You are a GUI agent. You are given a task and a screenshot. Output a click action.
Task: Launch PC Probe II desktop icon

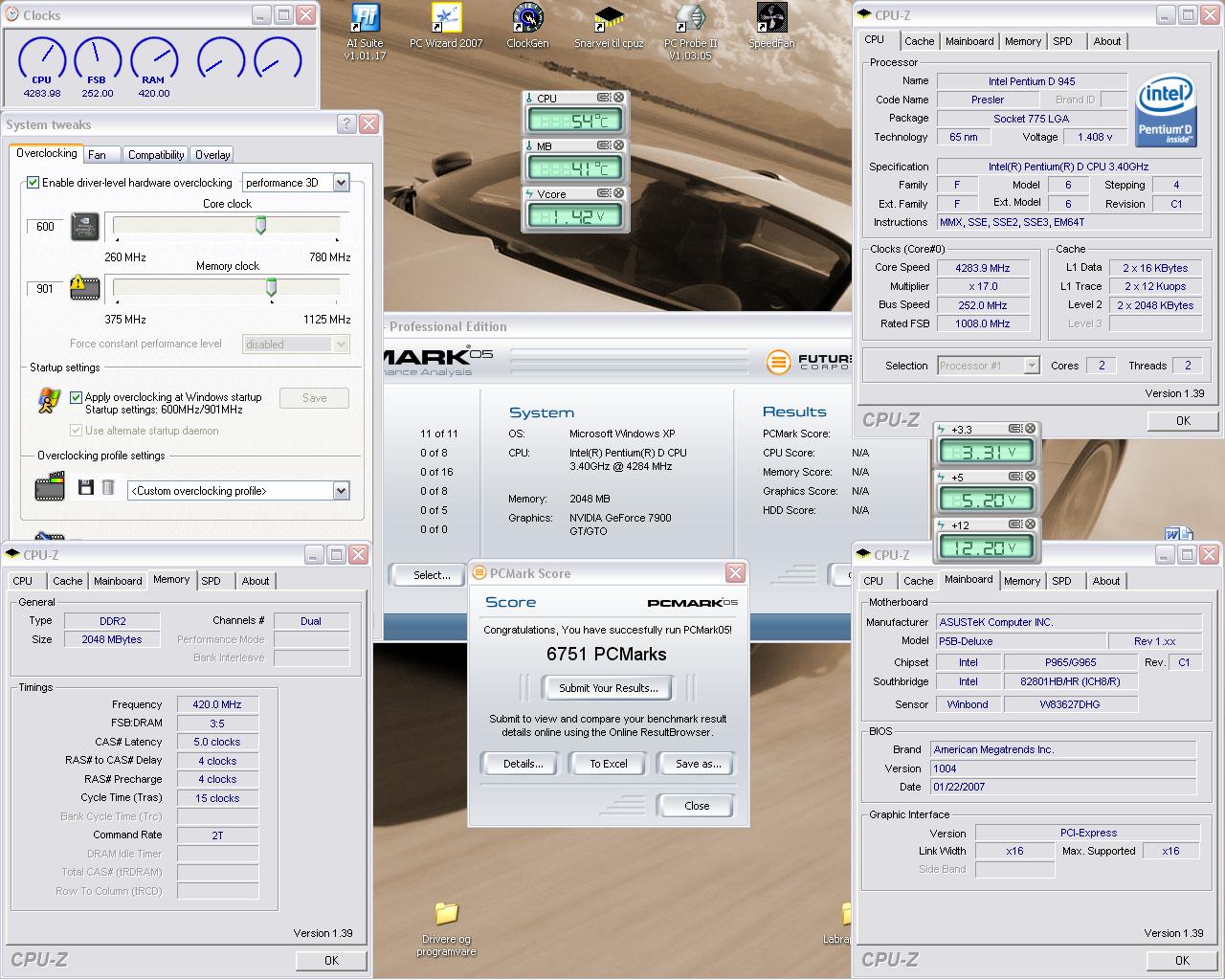(690, 33)
